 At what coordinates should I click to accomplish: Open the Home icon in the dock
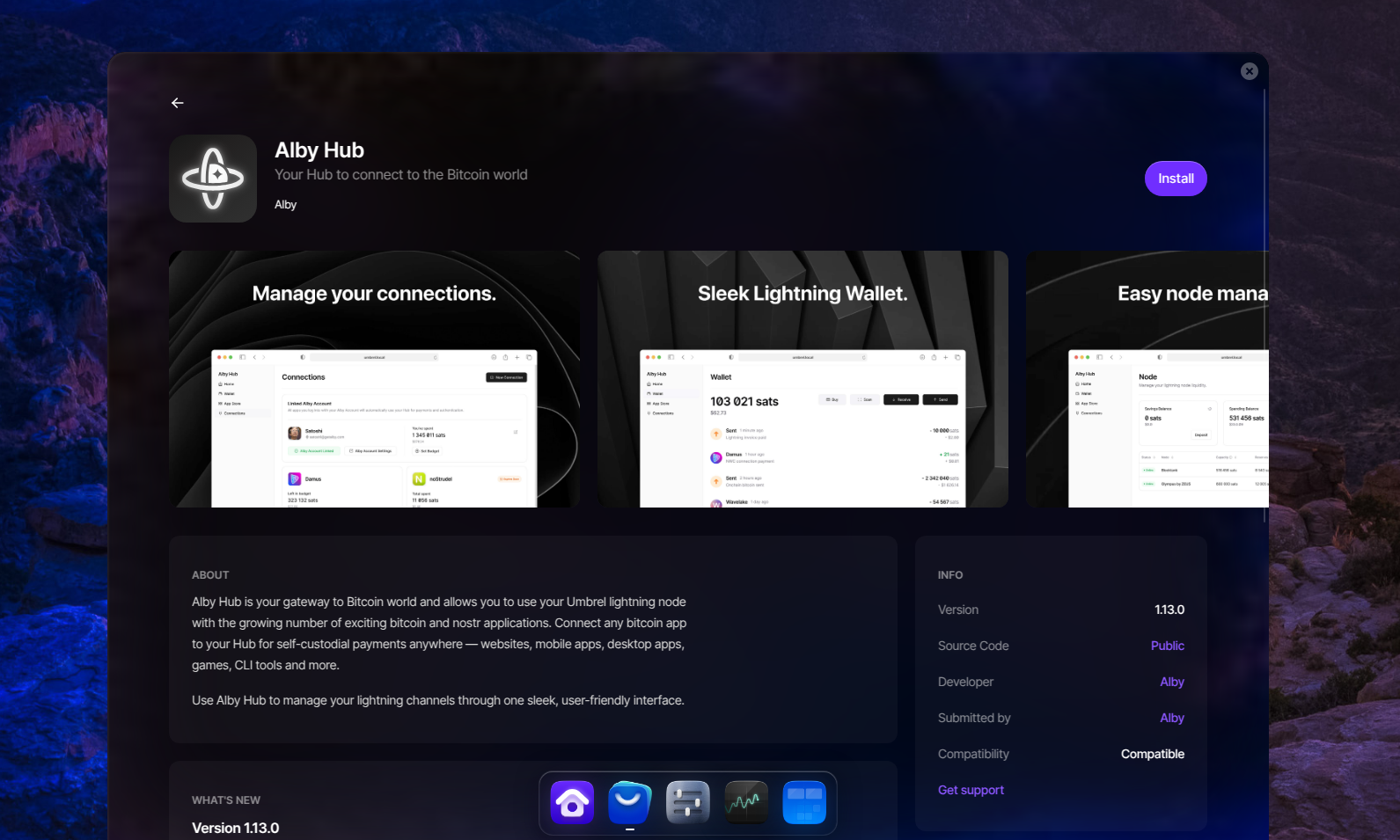[x=572, y=802]
